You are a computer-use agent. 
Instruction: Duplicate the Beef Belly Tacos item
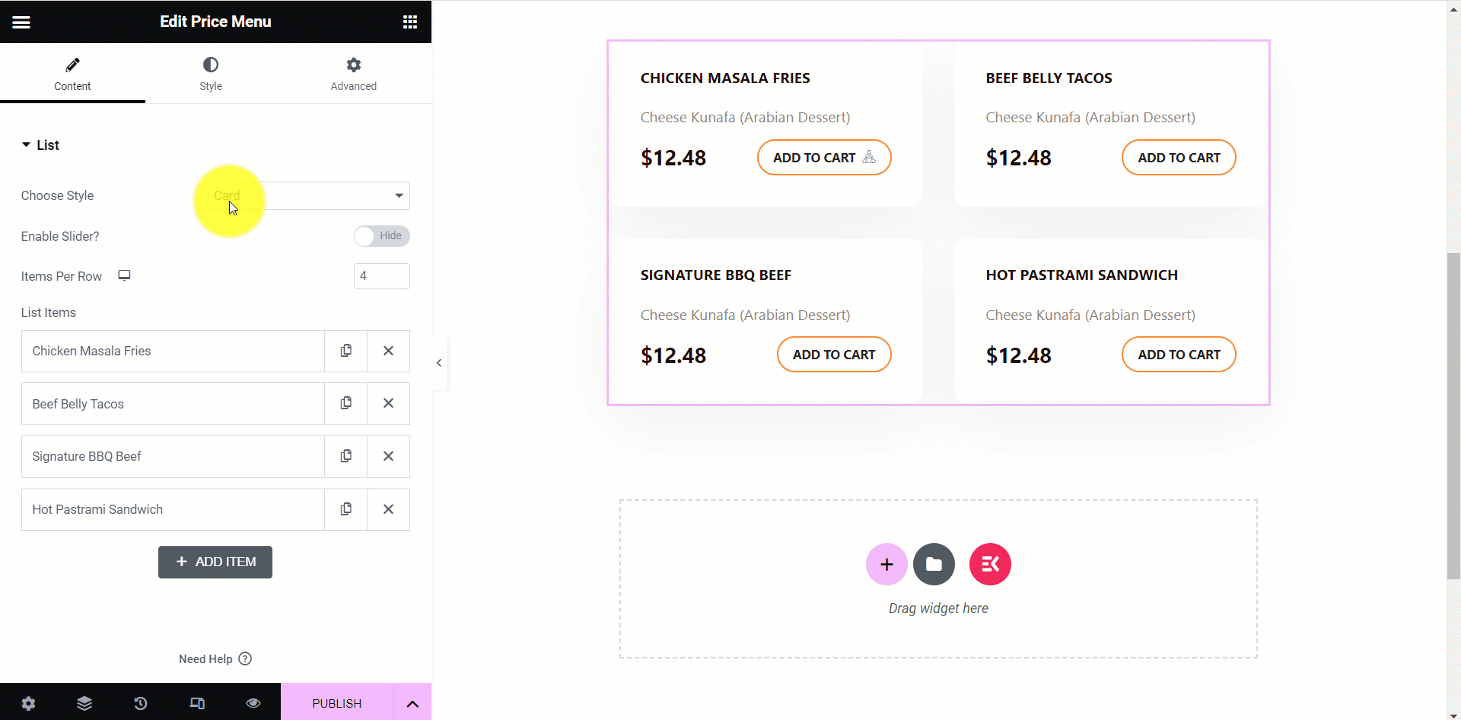tap(346, 403)
